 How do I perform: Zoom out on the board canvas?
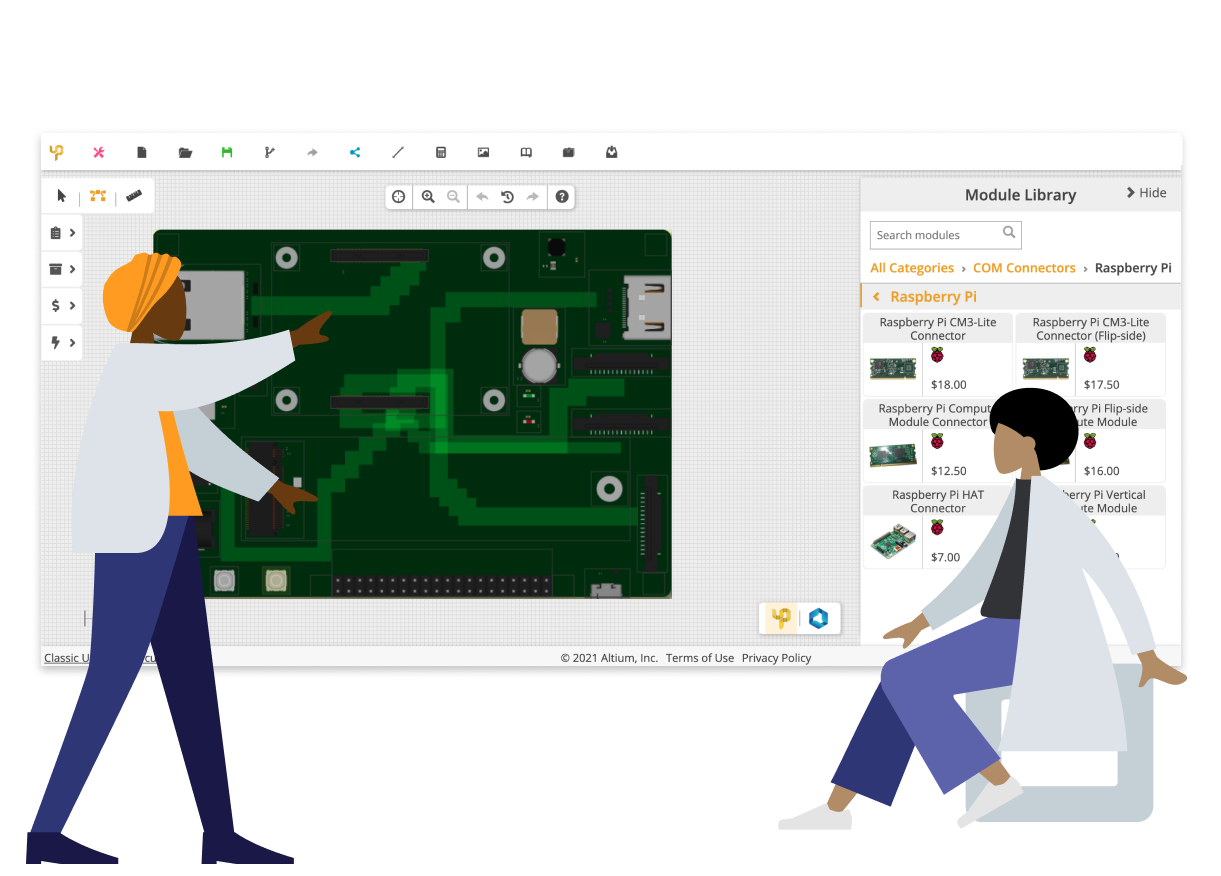coord(453,197)
